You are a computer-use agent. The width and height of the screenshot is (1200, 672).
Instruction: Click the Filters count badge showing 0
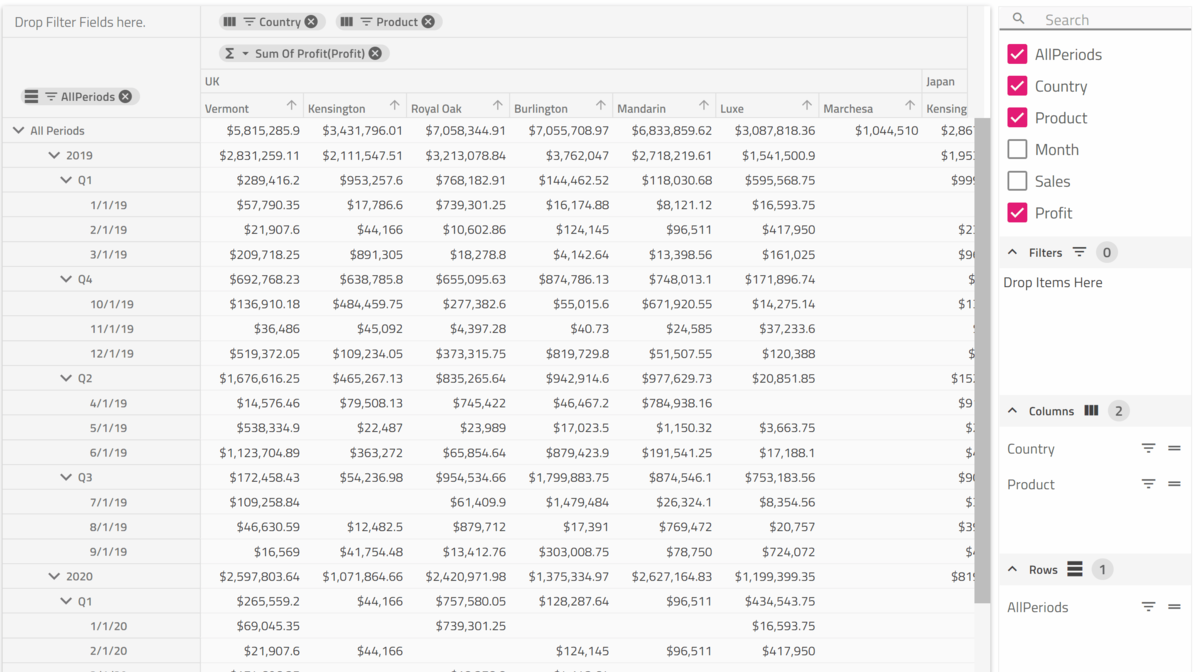tap(1107, 253)
